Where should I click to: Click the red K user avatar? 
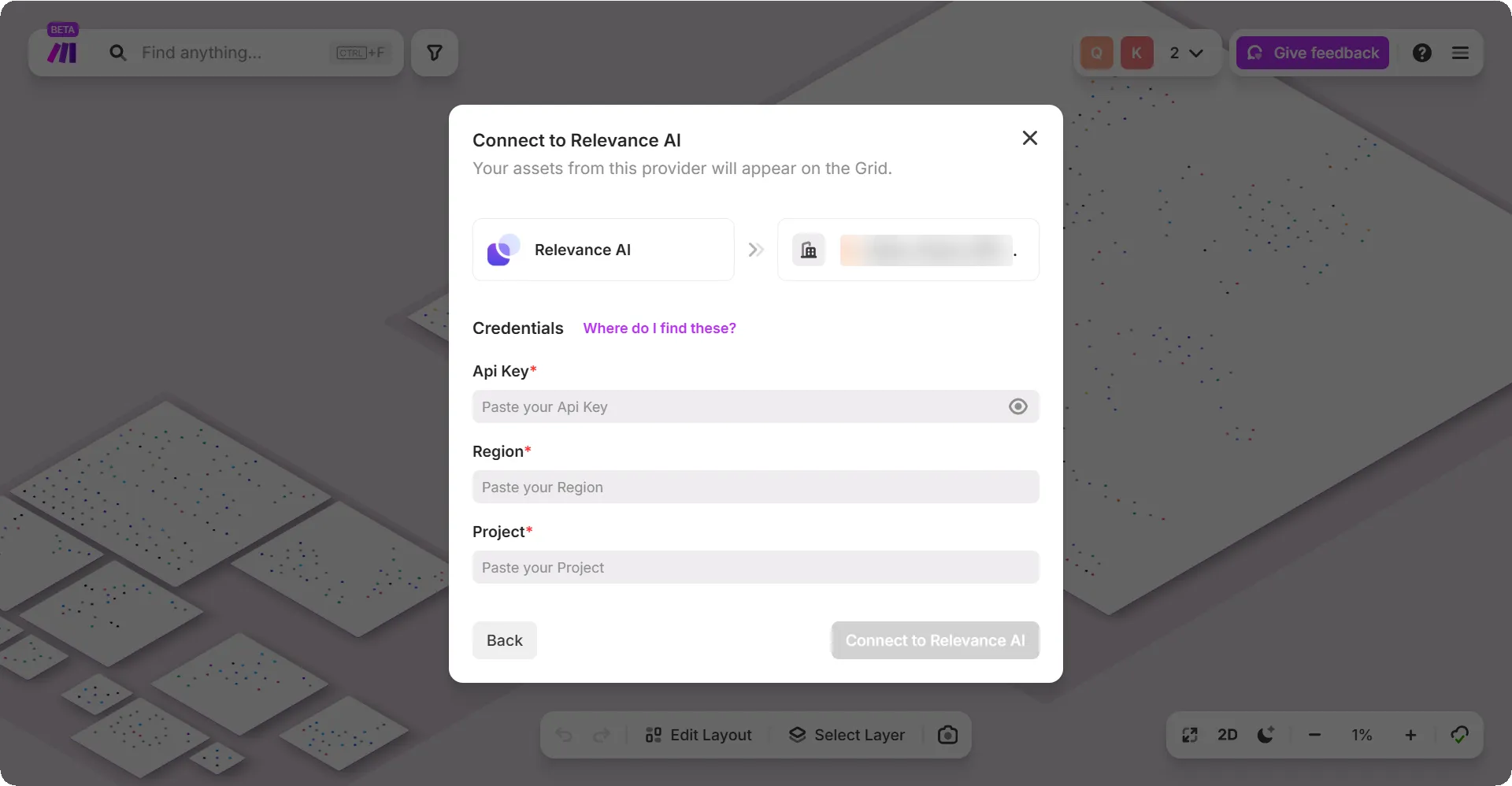point(1136,53)
